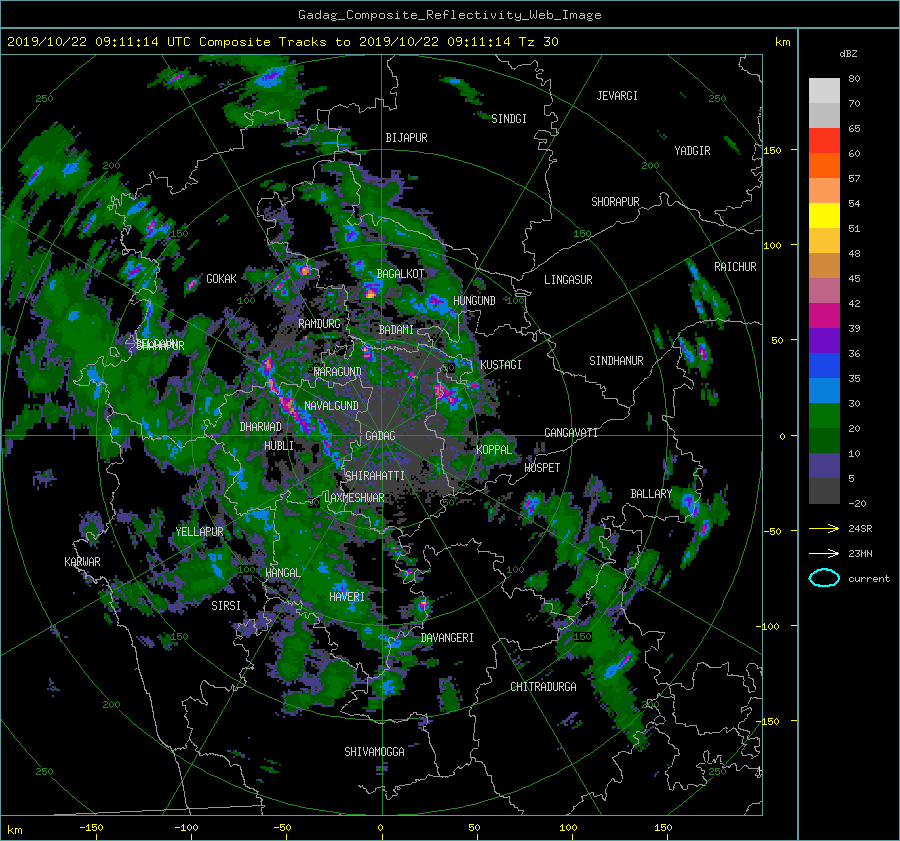Click the SHIVAMOGGA city label
900x841 pixels.
374,752
